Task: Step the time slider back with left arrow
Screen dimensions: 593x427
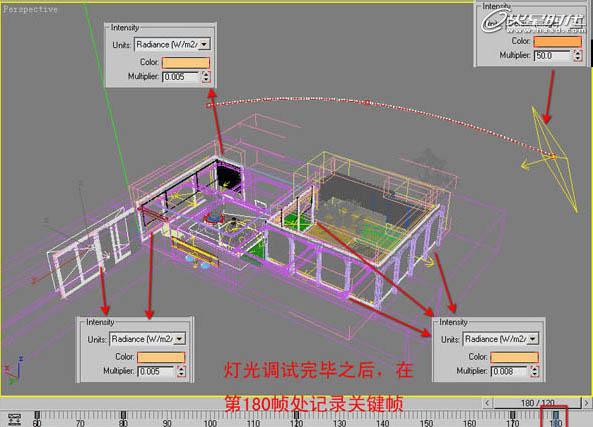Action: pos(487,403)
